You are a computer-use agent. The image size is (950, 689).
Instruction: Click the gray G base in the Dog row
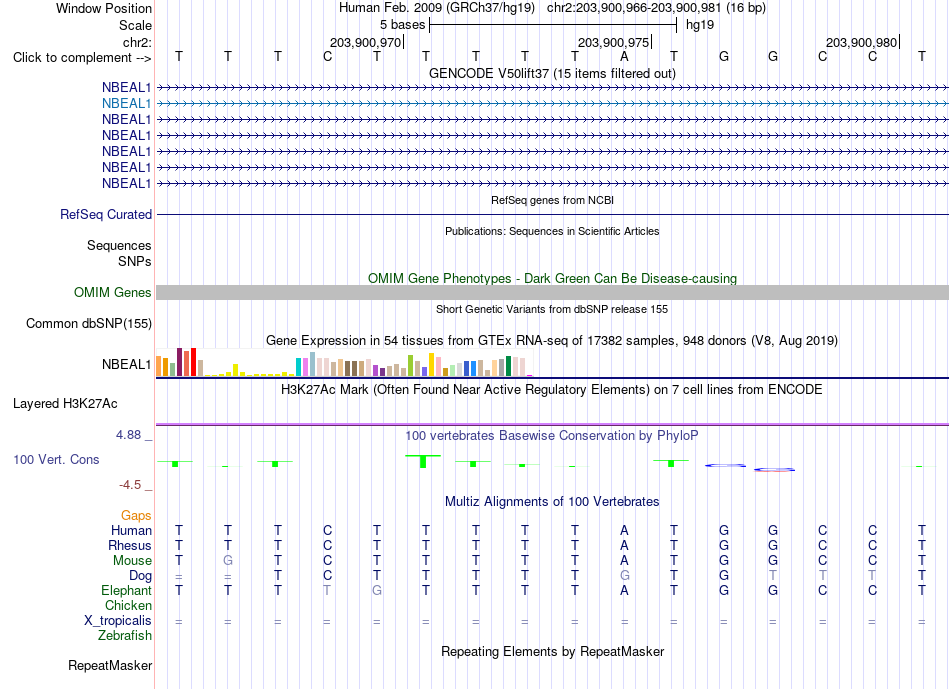point(624,576)
